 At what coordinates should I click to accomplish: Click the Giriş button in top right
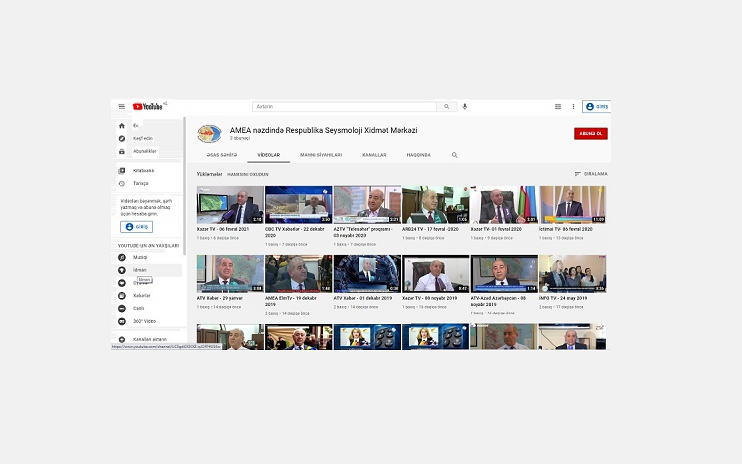[x=596, y=106]
